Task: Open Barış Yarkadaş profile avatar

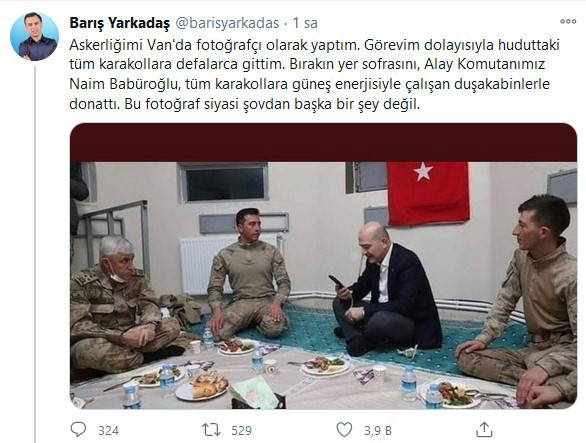Action: 34,37
